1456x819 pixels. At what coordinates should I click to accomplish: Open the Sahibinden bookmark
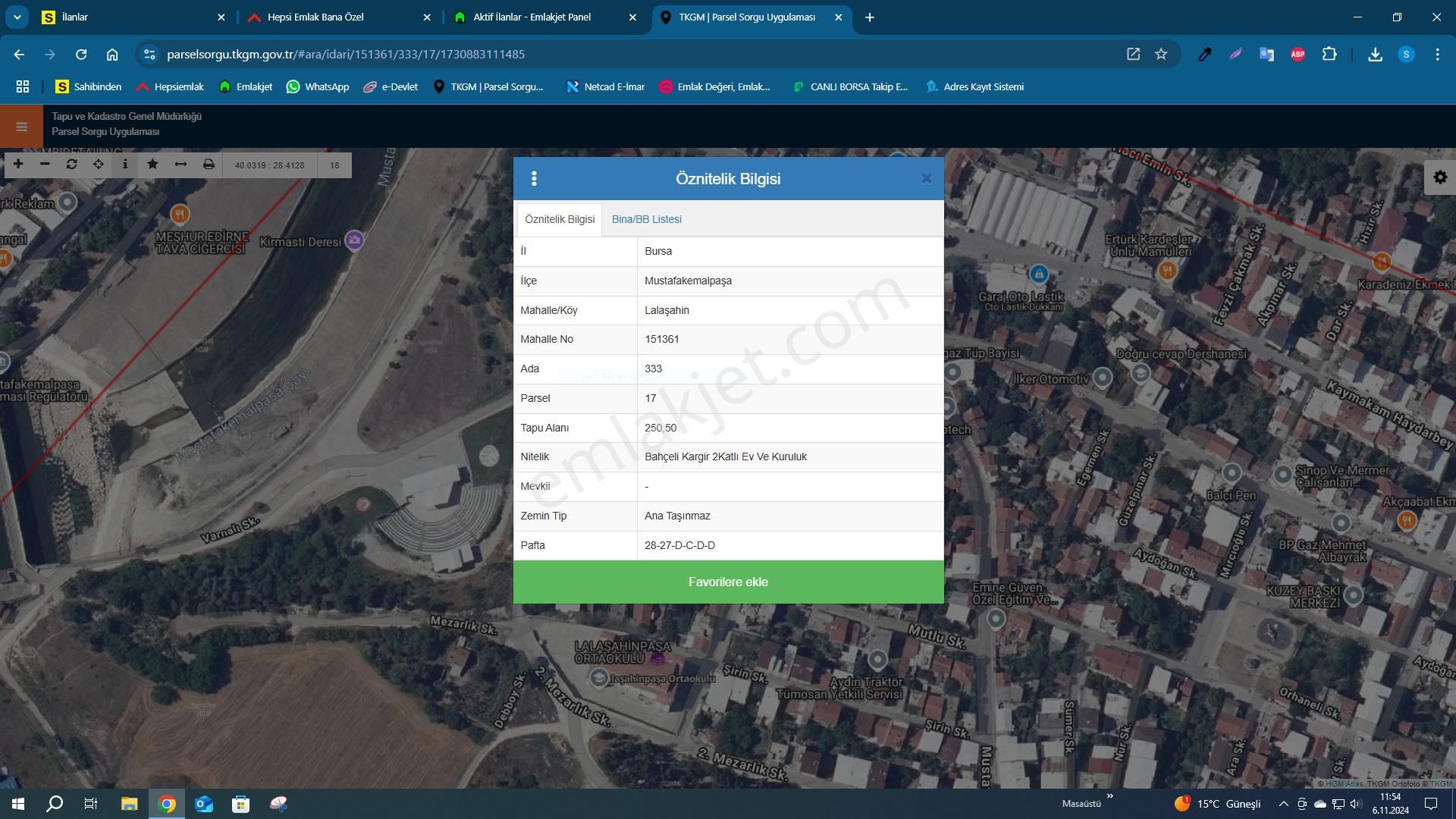(88, 86)
